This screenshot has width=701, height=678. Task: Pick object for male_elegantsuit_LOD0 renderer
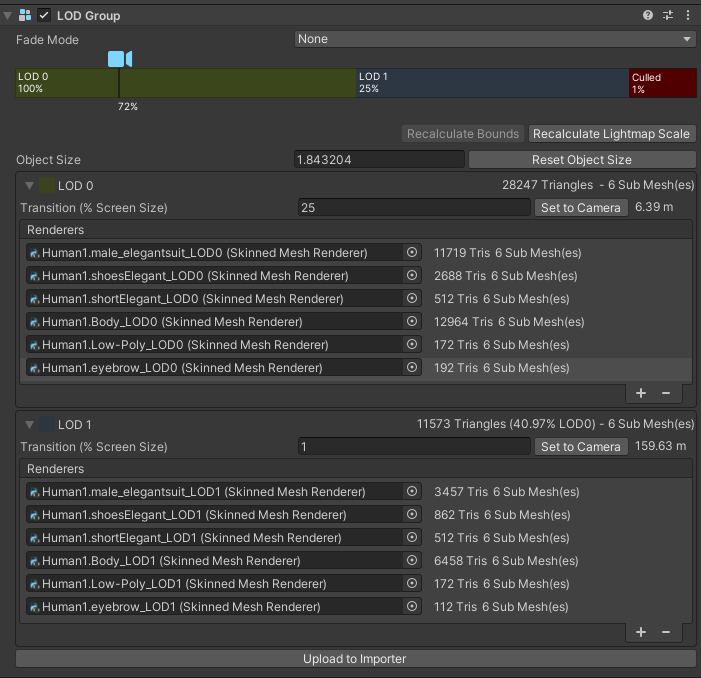411,253
